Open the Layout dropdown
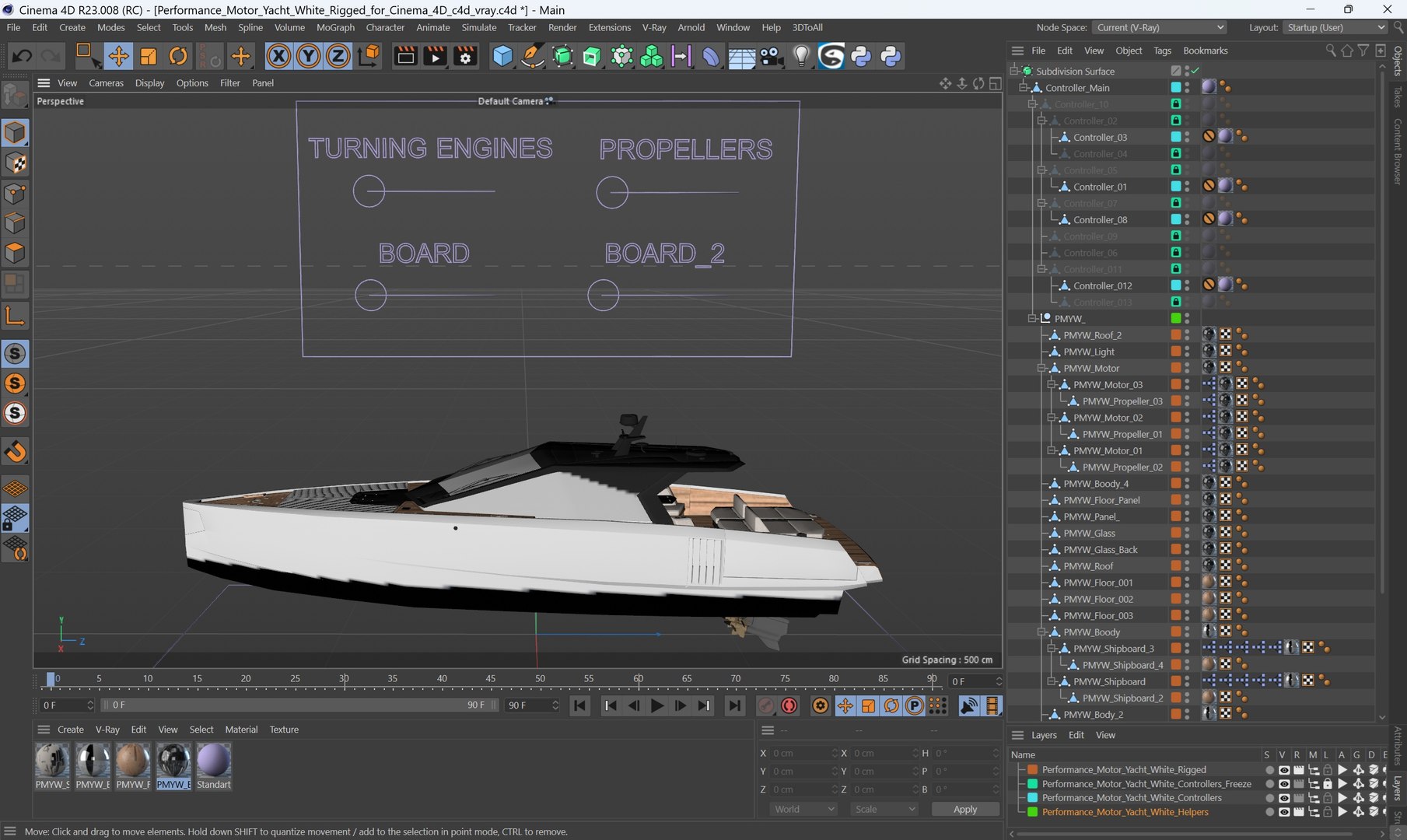This screenshot has height=840, width=1407. pos(1335,27)
